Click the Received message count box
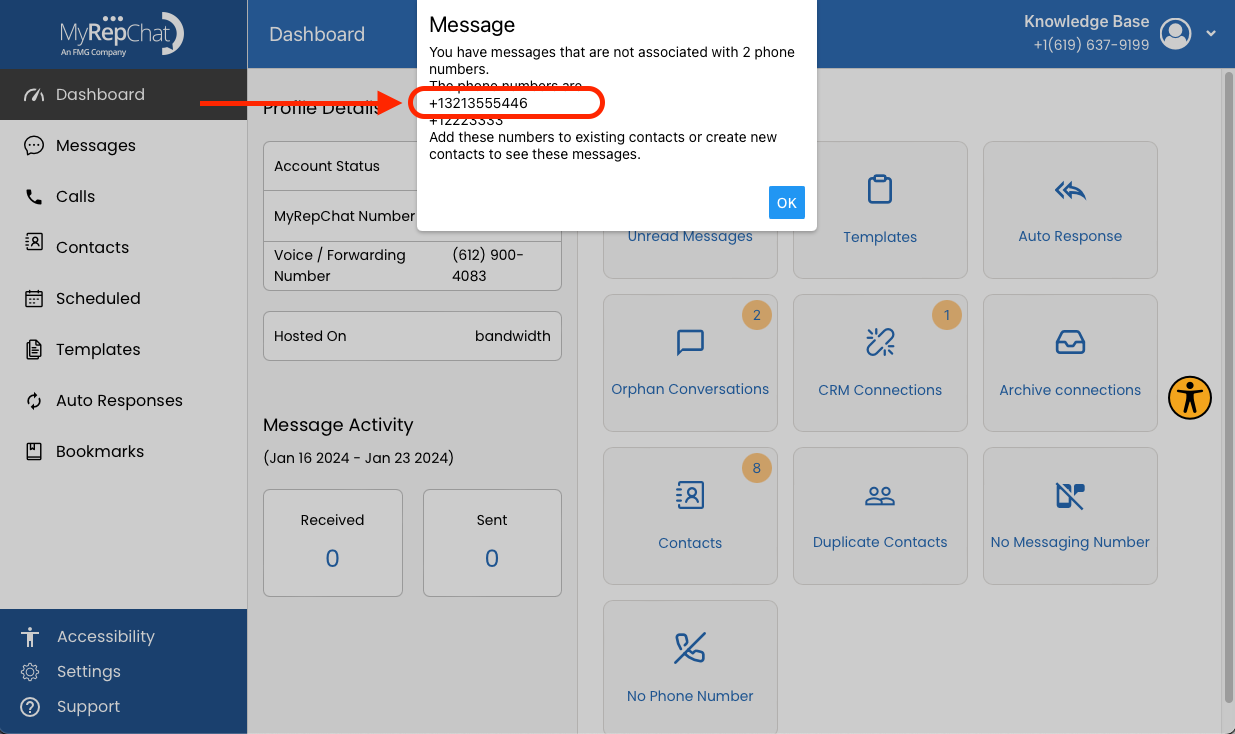This screenshot has height=734, width=1235. pyautogui.click(x=332, y=543)
